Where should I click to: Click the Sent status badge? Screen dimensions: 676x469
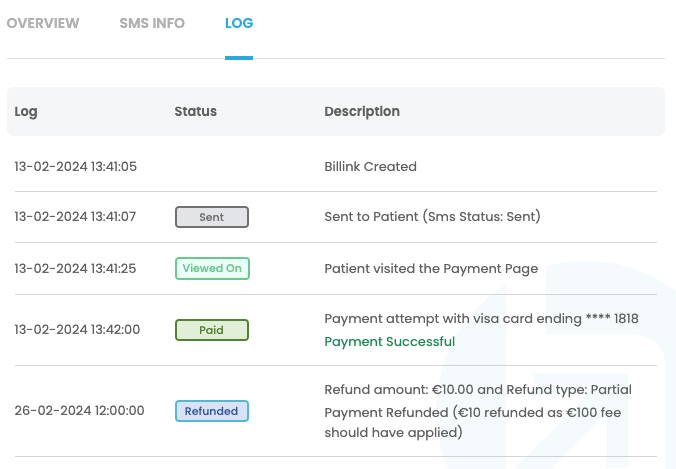pos(212,217)
